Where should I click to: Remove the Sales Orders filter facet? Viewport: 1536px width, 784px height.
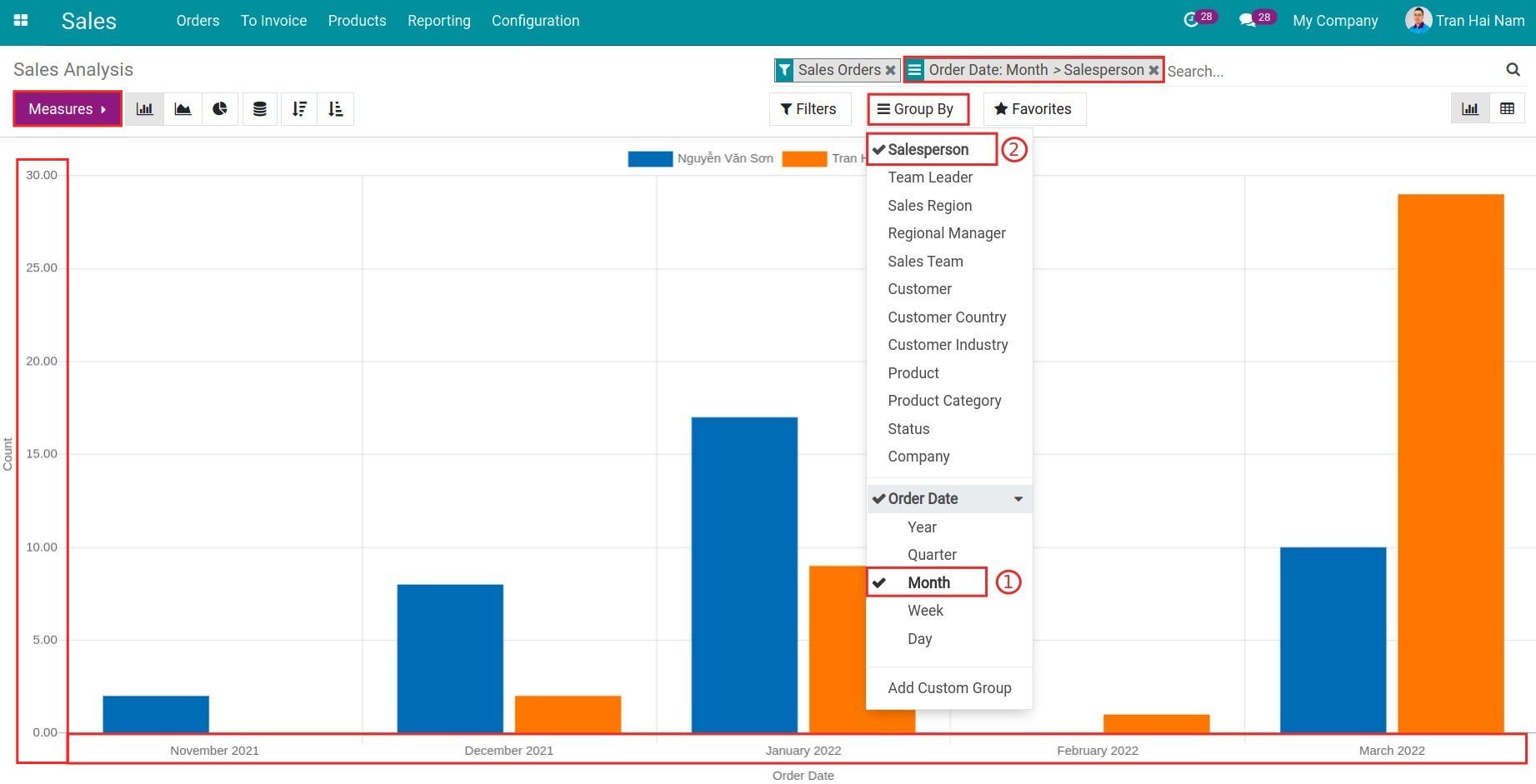tap(890, 70)
